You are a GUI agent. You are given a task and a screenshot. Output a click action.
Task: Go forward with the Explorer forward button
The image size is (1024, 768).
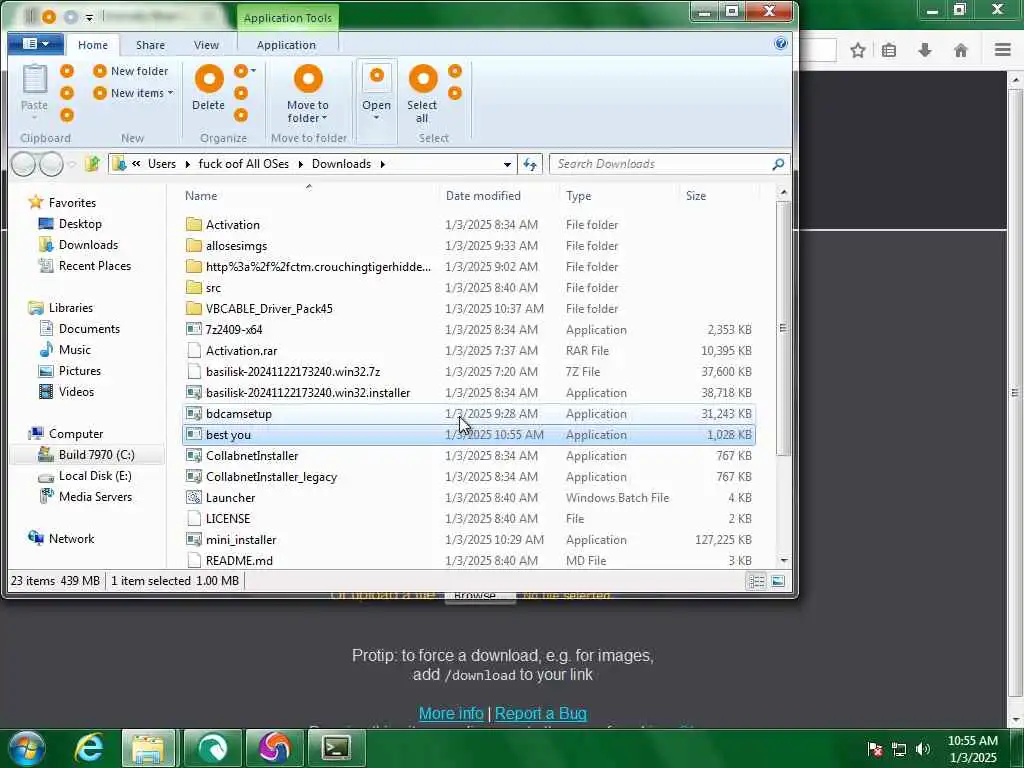(x=52, y=164)
